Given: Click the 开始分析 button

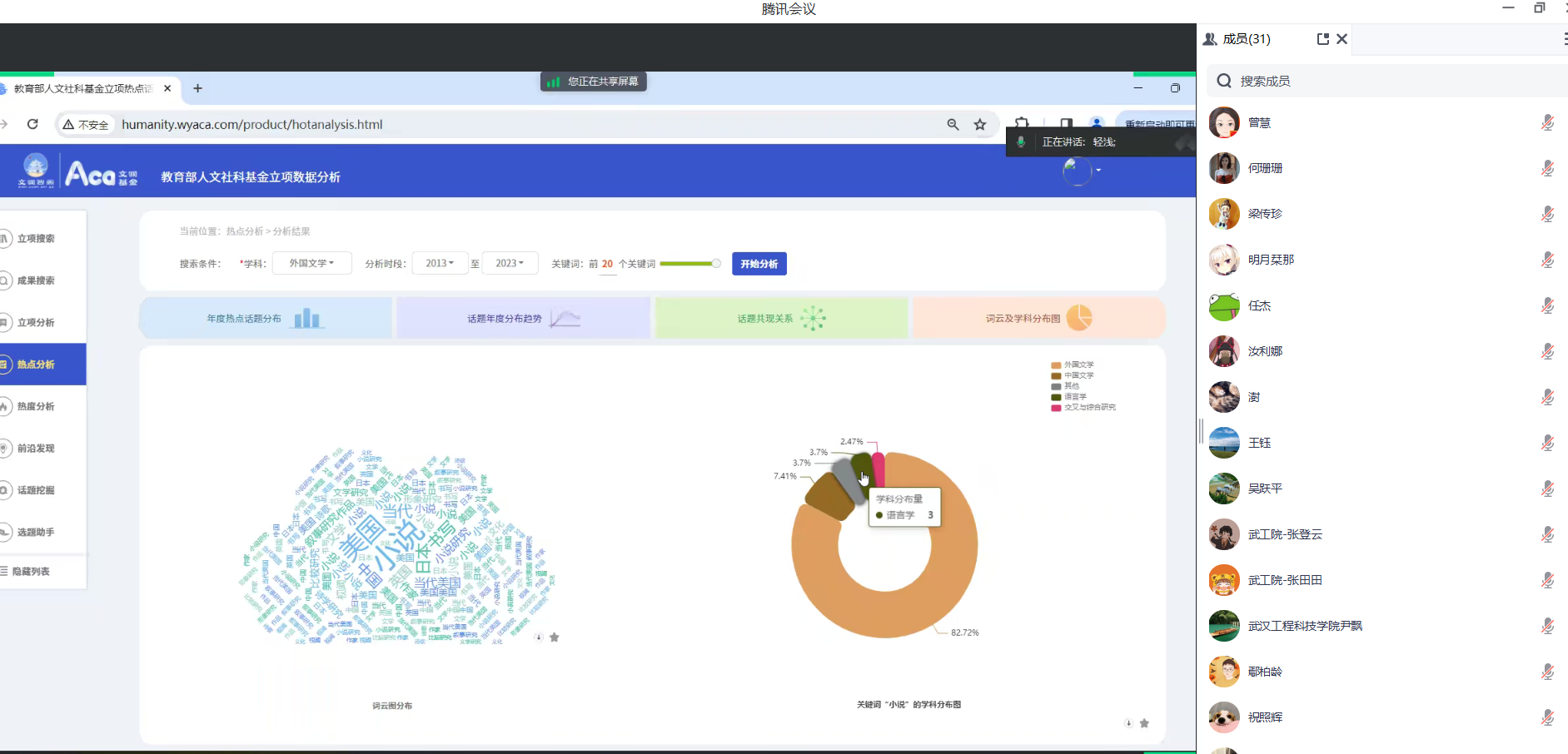Looking at the screenshot, I should point(759,264).
